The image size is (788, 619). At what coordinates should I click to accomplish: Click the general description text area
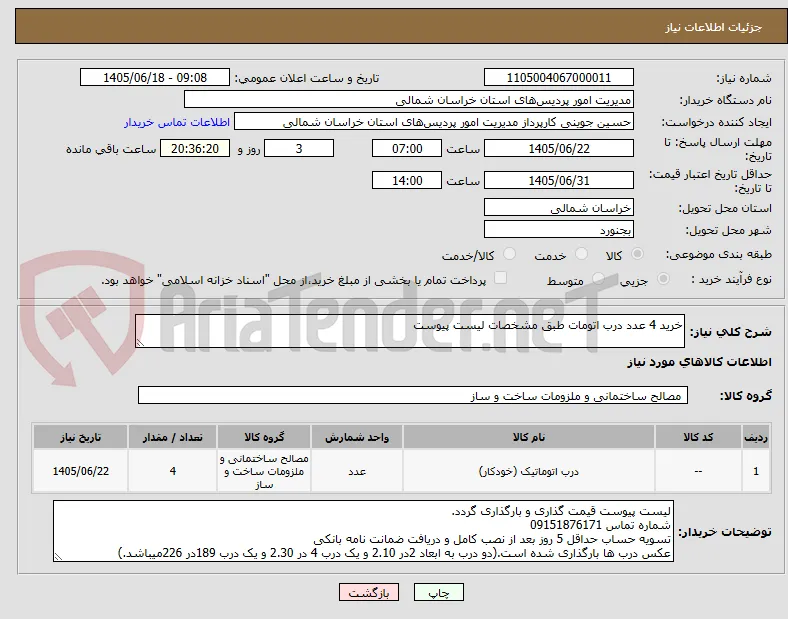point(410,331)
